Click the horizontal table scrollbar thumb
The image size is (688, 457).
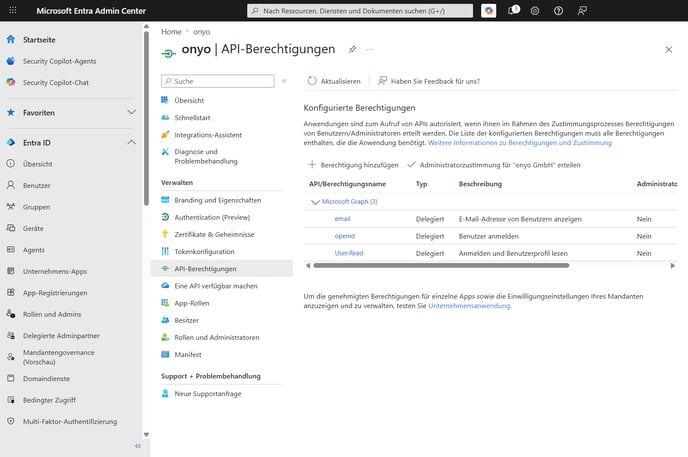pos(441,265)
